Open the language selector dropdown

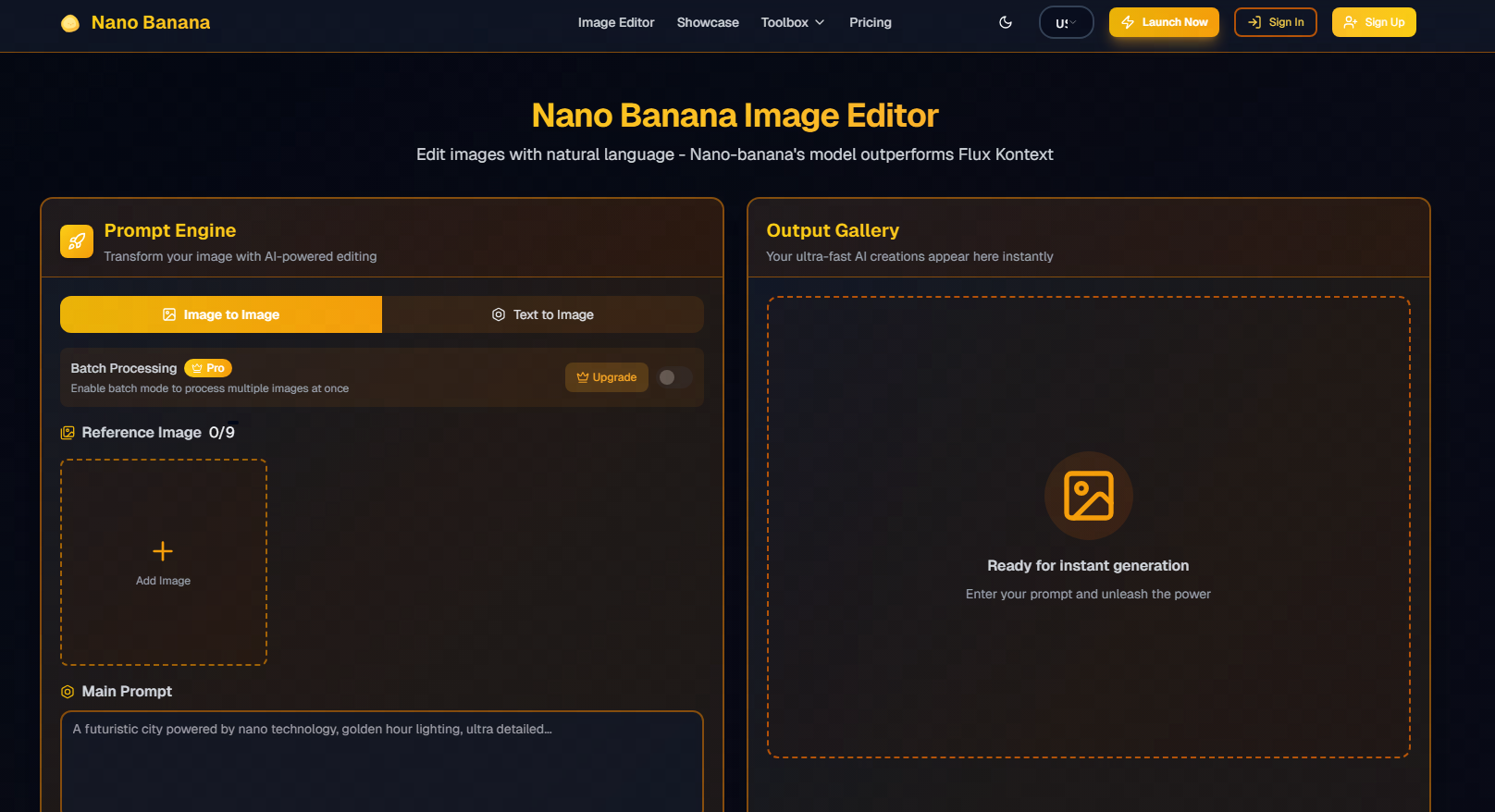[x=1066, y=22]
